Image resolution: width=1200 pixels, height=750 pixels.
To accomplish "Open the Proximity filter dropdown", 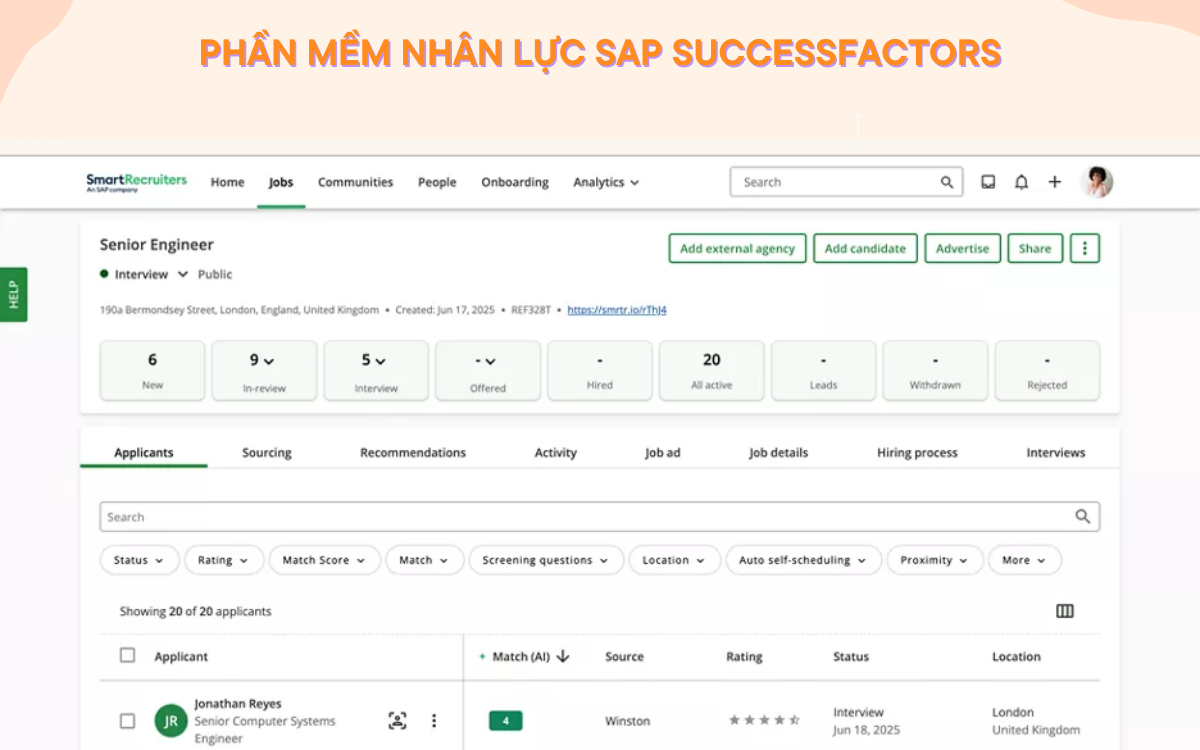I will [934, 560].
